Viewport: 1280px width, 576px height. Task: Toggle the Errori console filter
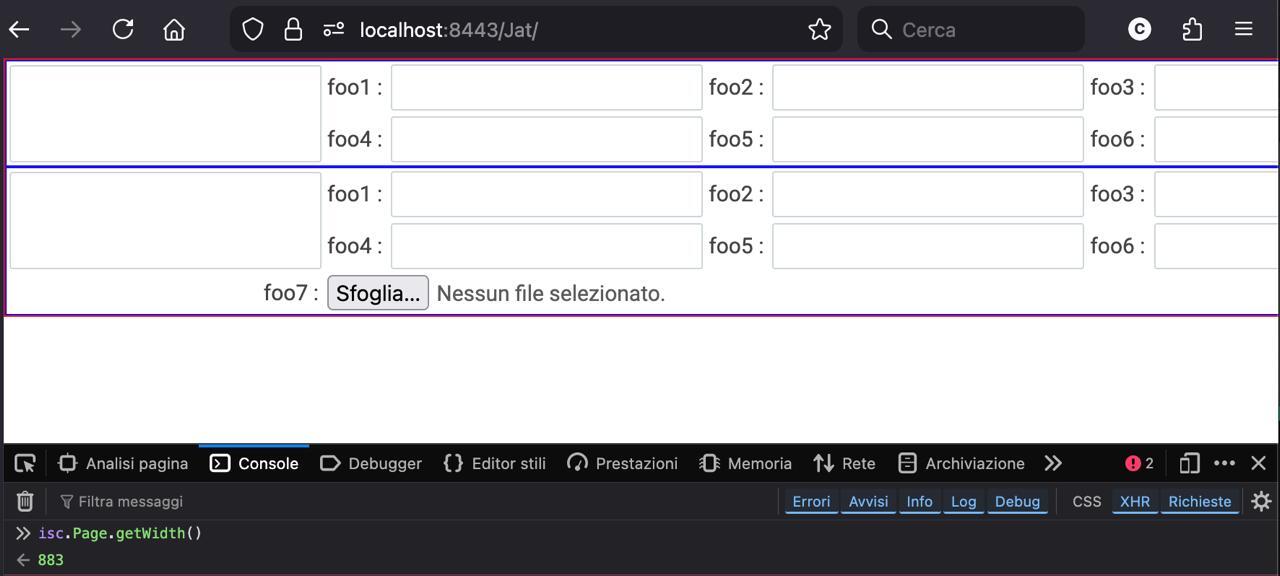(811, 501)
